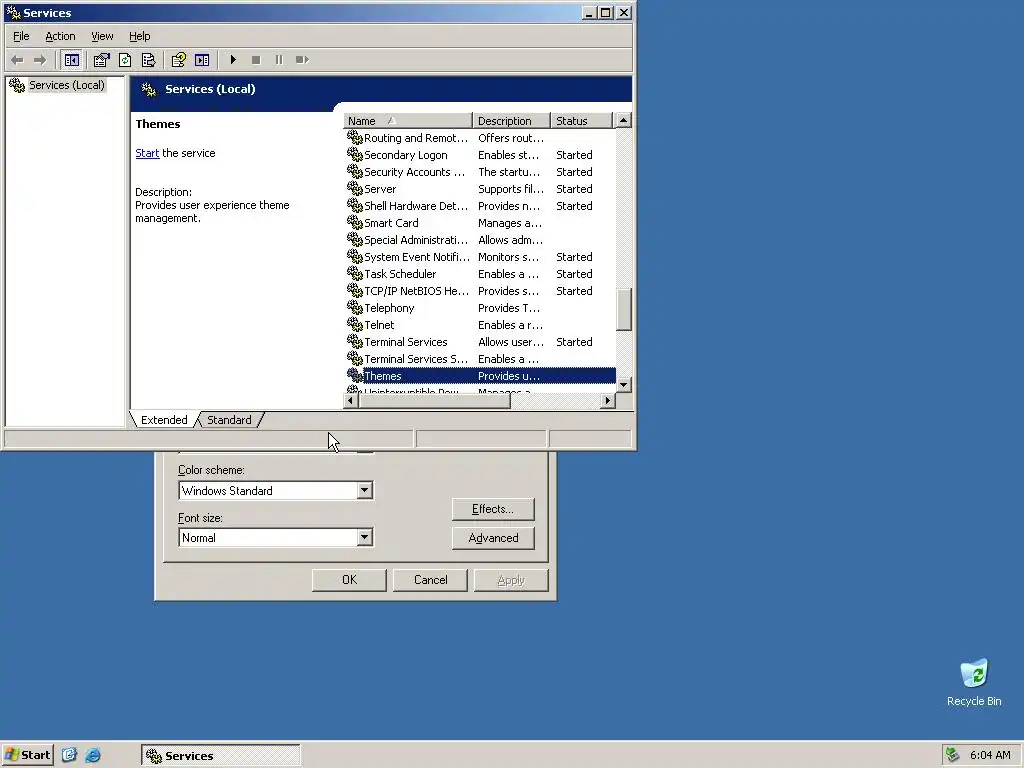Screen dimensions: 1024x768
Task: Click the Shell Hardware Detection service icon
Action: click(x=355, y=206)
